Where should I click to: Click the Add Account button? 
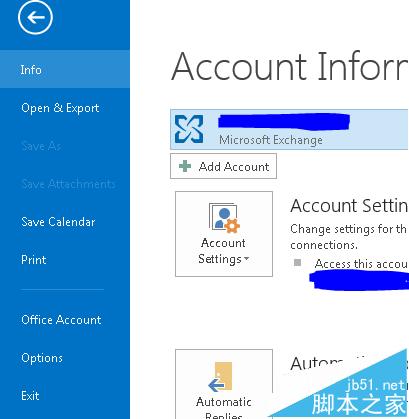(223, 166)
